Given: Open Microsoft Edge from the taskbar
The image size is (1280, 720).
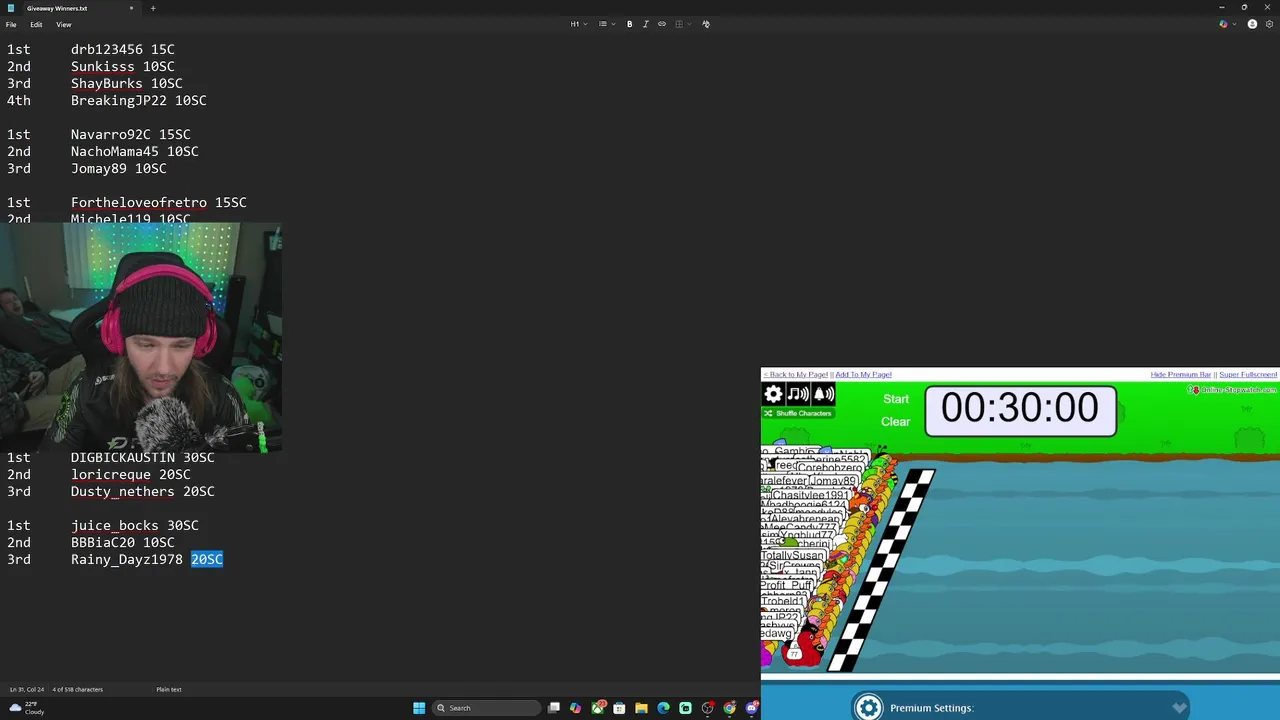Looking at the screenshot, I should pos(663,708).
